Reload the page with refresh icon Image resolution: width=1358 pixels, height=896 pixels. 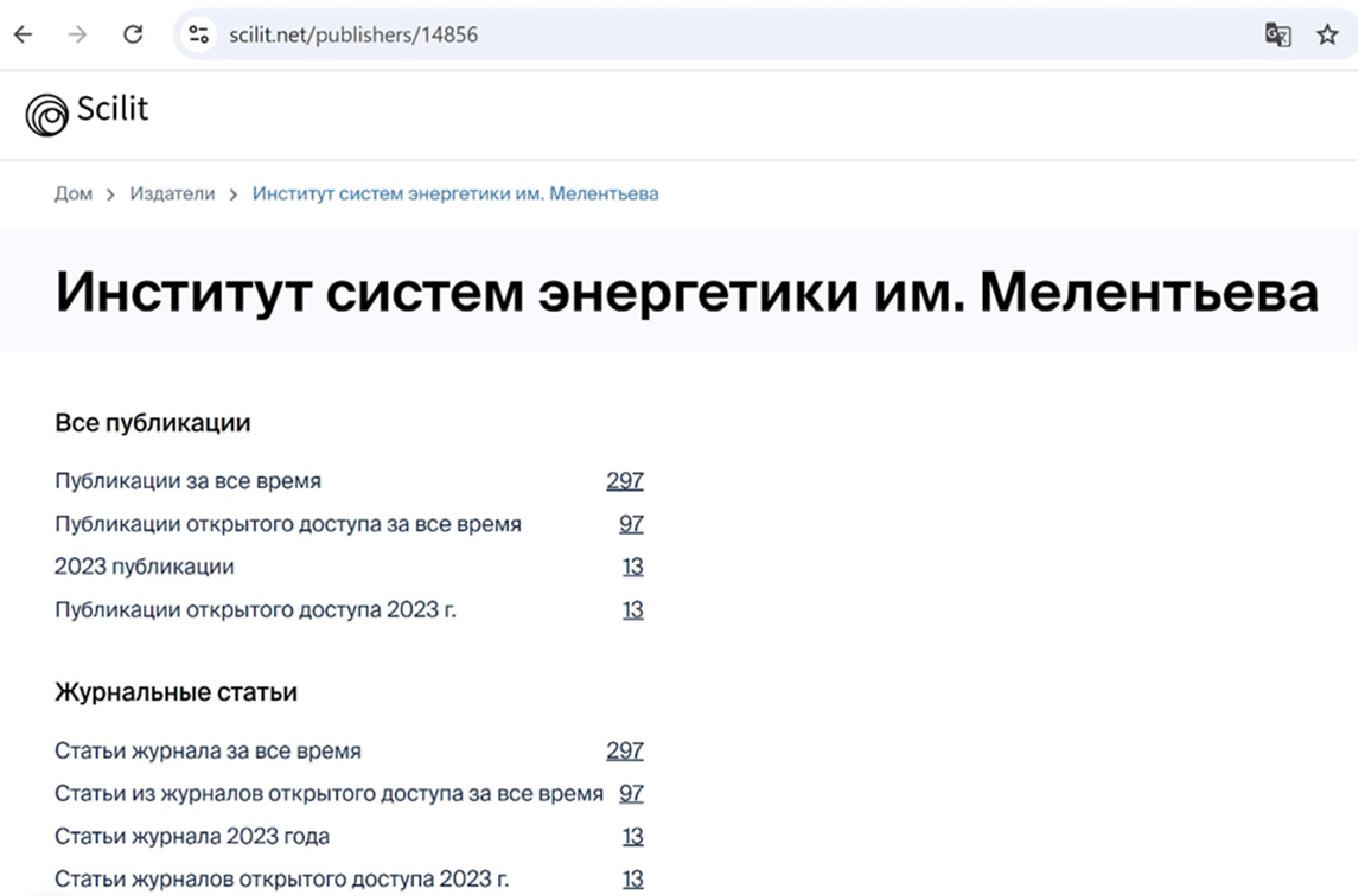[133, 35]
